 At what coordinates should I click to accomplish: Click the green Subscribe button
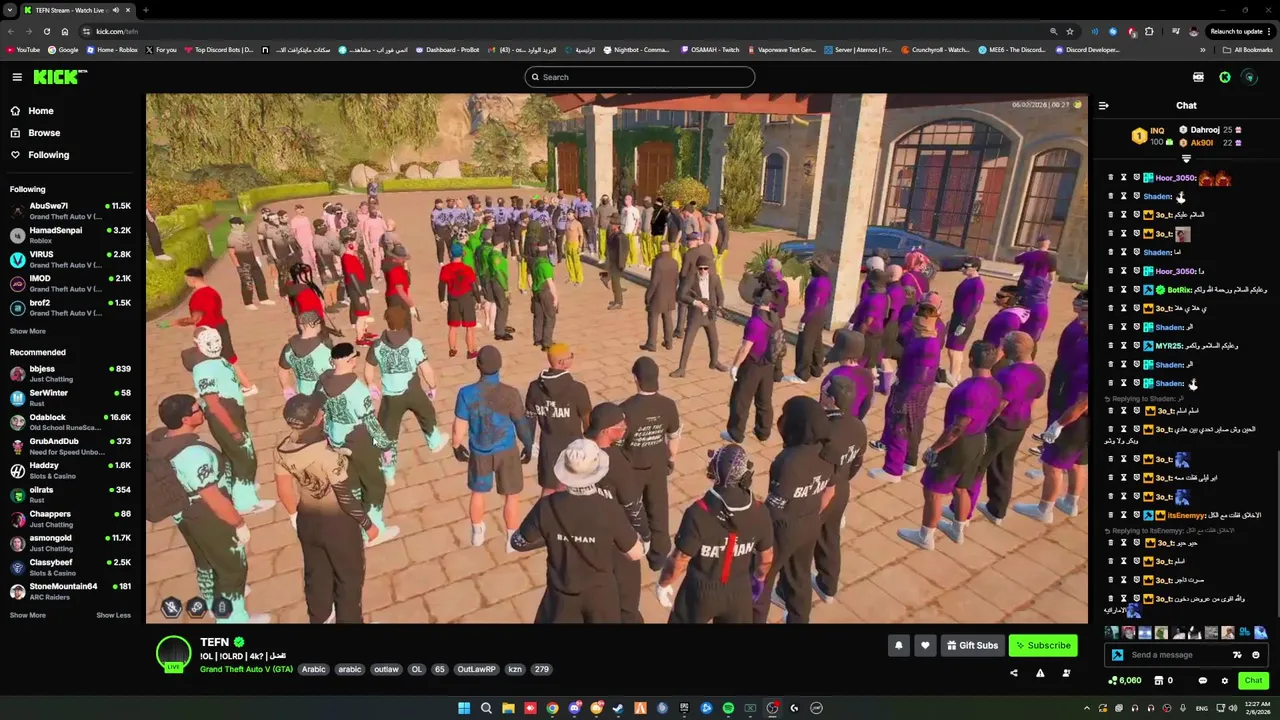[1043, 645]
